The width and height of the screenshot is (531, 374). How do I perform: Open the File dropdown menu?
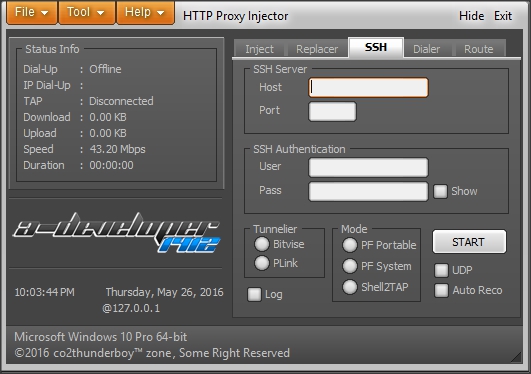31,13
